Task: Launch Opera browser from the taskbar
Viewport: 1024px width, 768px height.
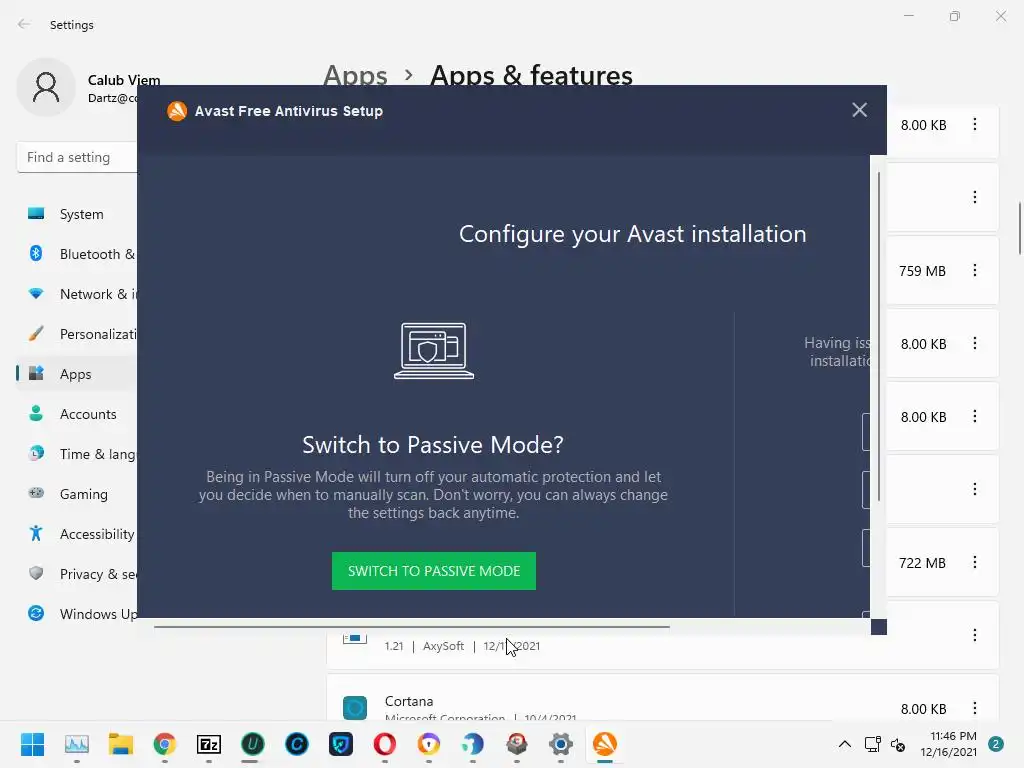Action: (x=385, y=744)
